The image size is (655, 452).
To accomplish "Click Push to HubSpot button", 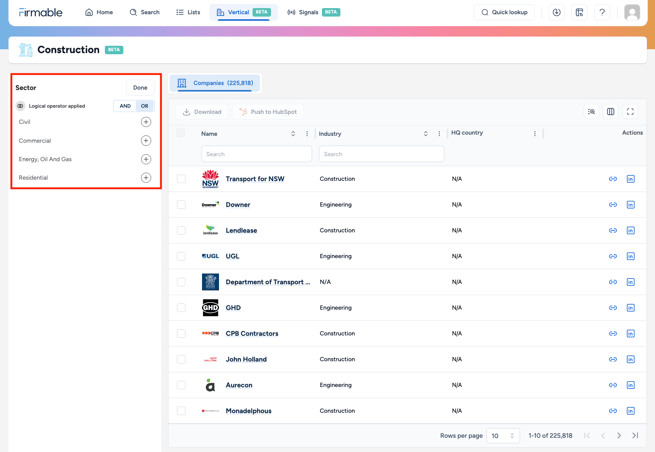I will click(x=268, y=112).
